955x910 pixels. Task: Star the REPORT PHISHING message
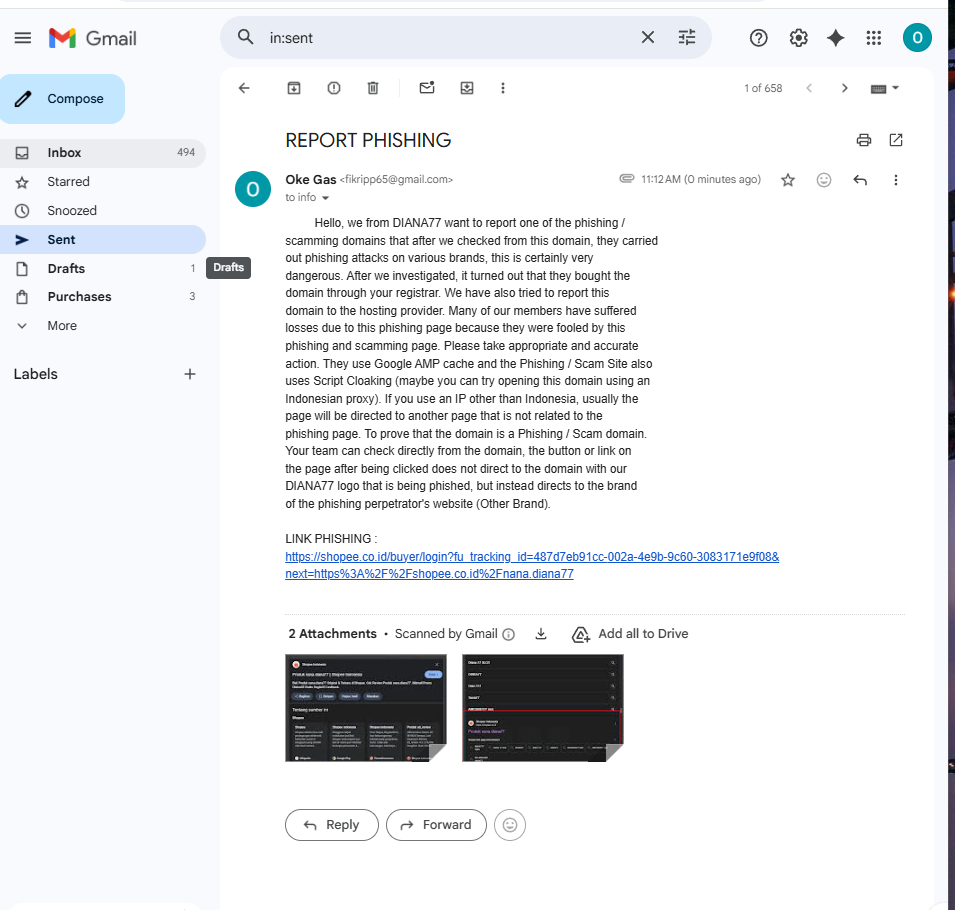[788, 180]
